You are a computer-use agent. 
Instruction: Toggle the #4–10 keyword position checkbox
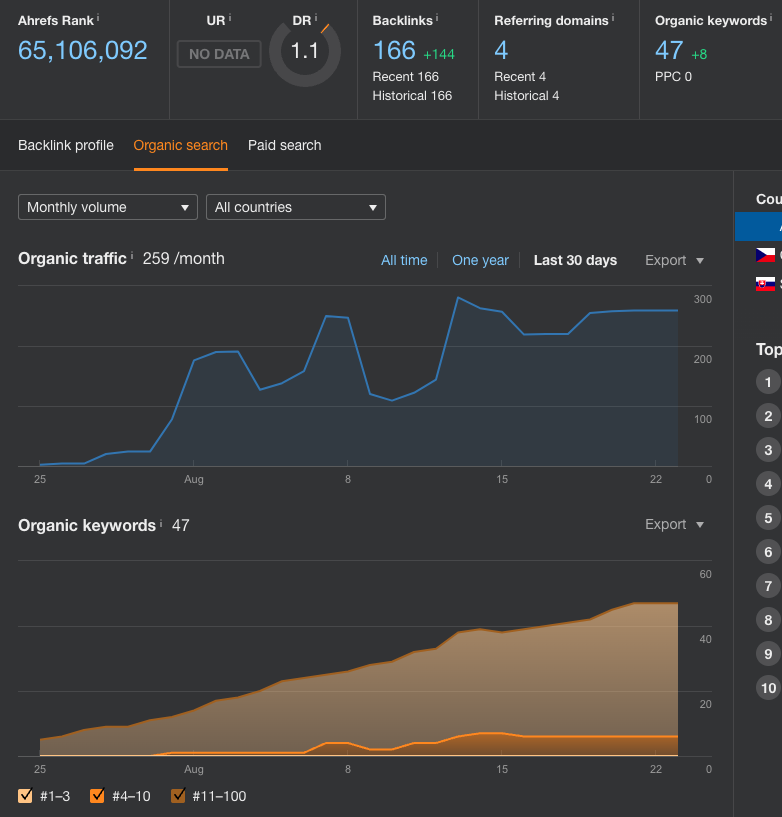click(97, 796)
